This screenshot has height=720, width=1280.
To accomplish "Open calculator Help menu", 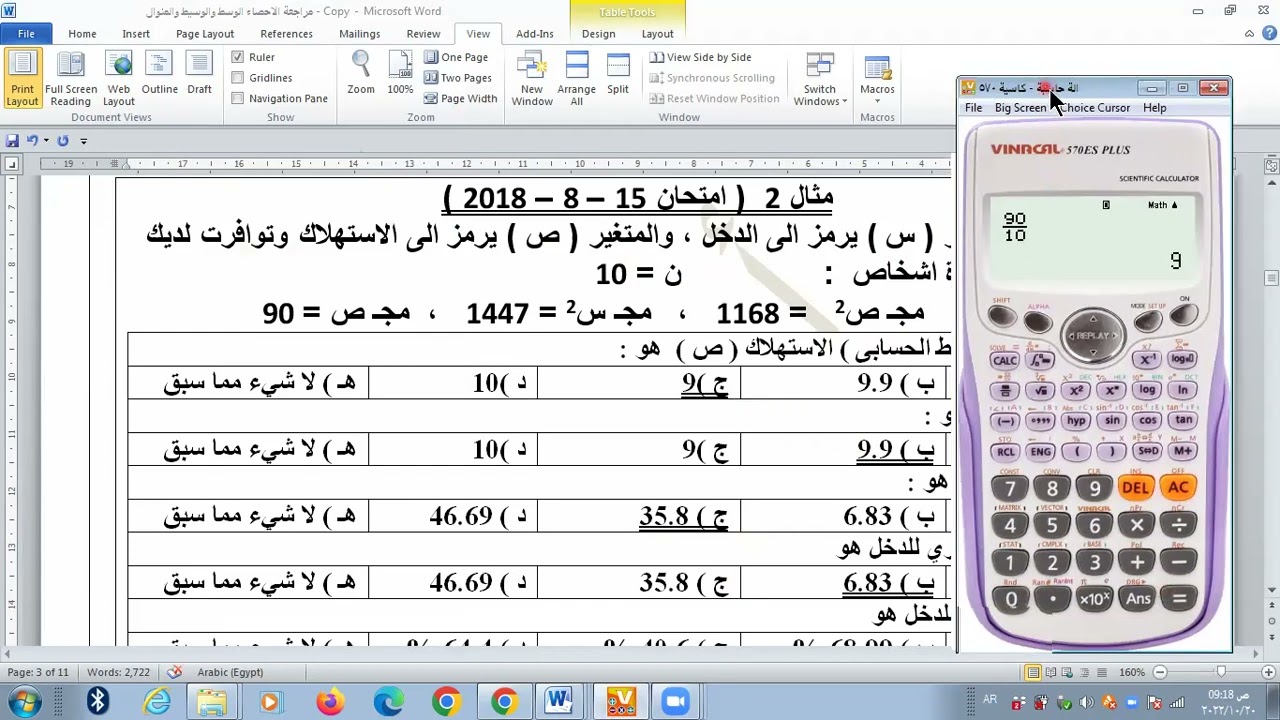I will coord(1154,108).
